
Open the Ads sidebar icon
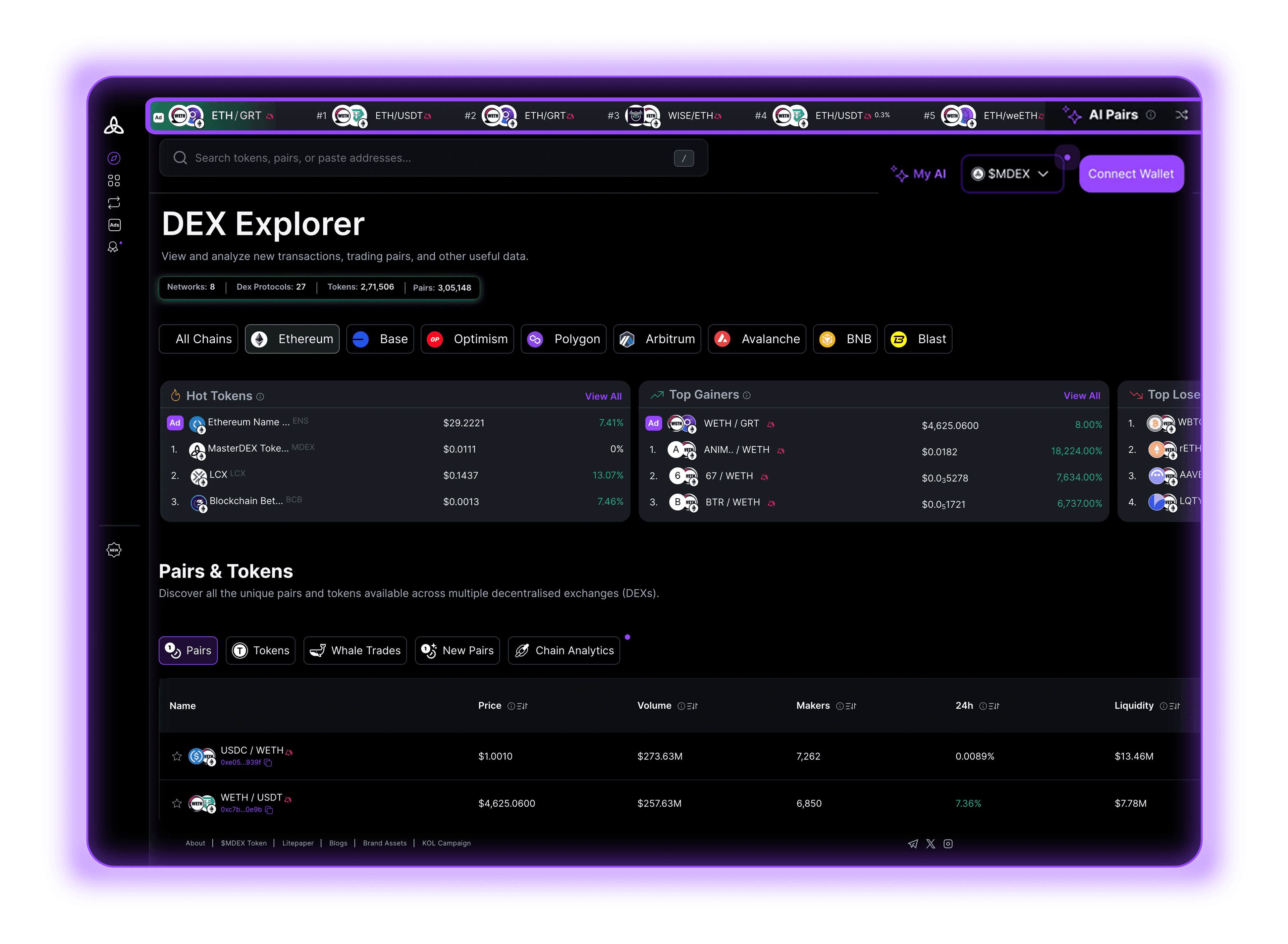[114, 225]
